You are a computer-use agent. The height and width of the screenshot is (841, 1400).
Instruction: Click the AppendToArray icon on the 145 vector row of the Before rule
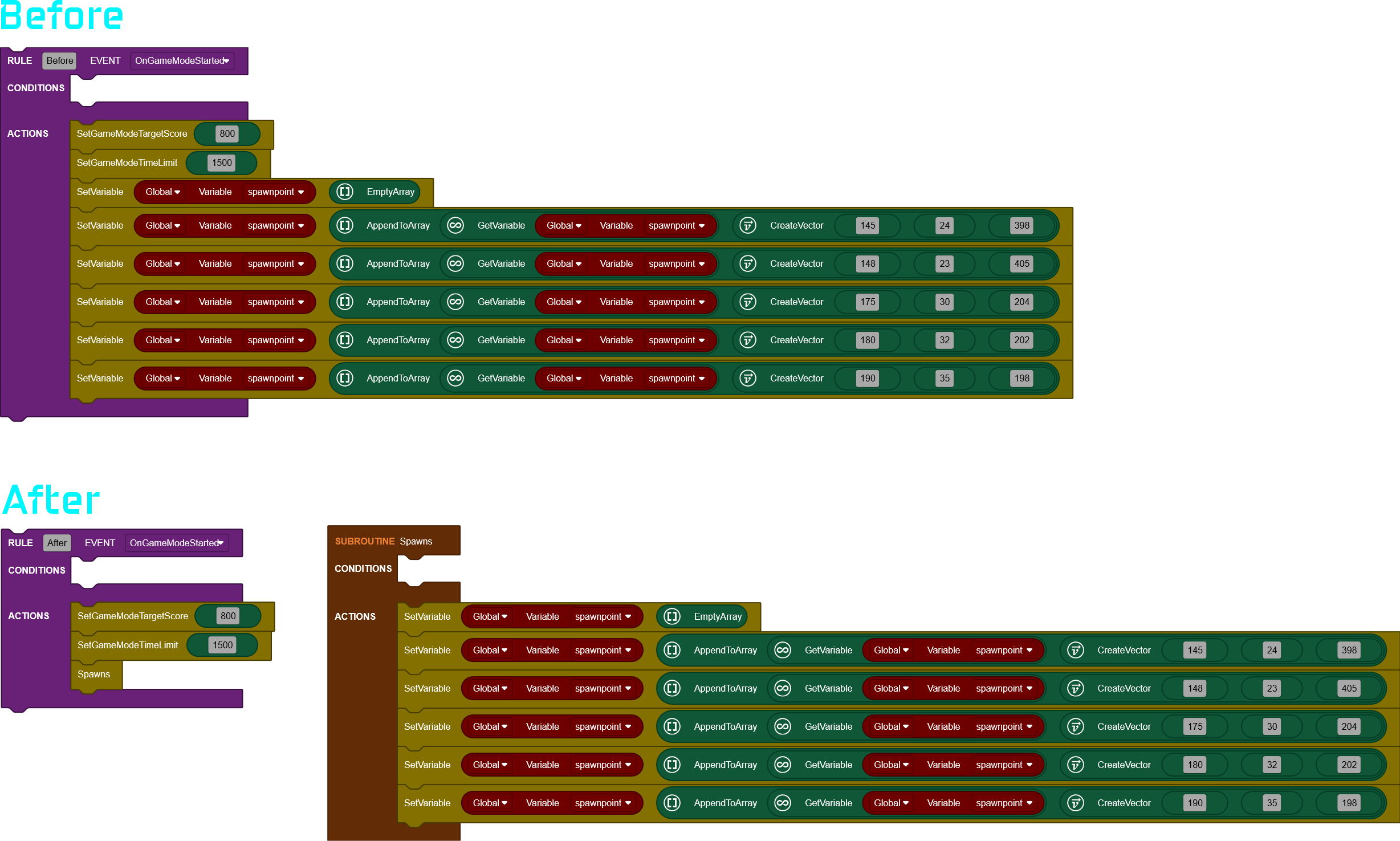click(x=345, y=225)
